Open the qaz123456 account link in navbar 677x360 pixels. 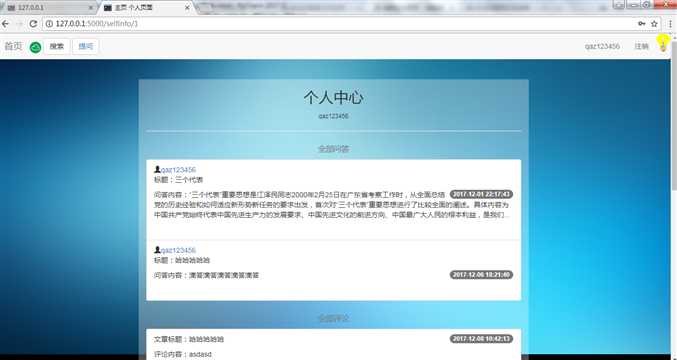(602, 46)
